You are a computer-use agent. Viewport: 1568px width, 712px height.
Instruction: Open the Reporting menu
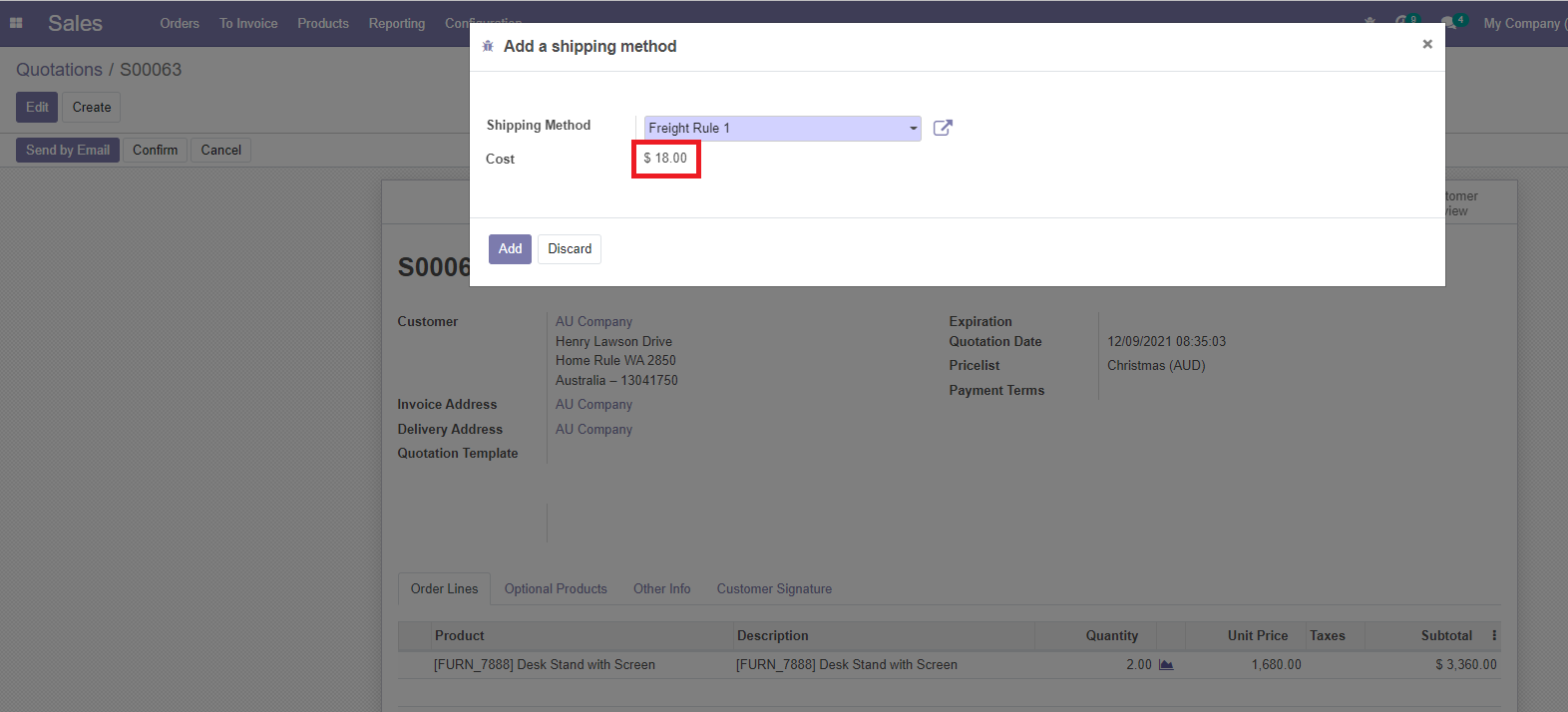coord(396,23)
